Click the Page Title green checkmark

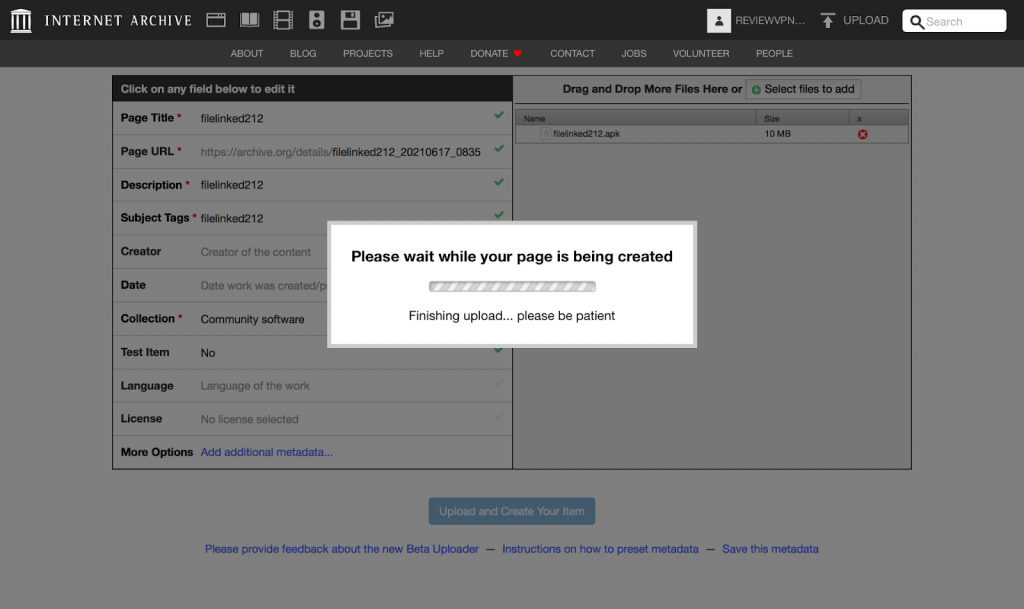pos(499,116)
